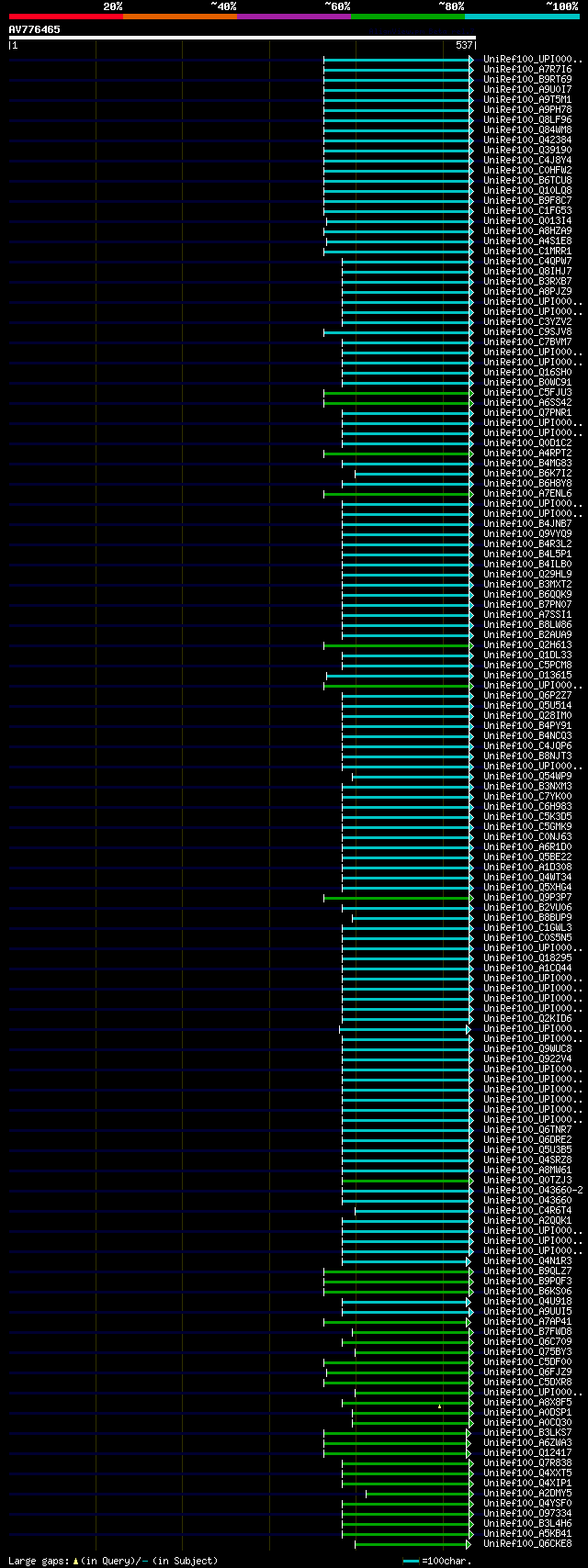This screenshot has width=588, height=1568.
Task: Open hit UniRef100_C1GWL3
Action: click(x=527, y=927)
